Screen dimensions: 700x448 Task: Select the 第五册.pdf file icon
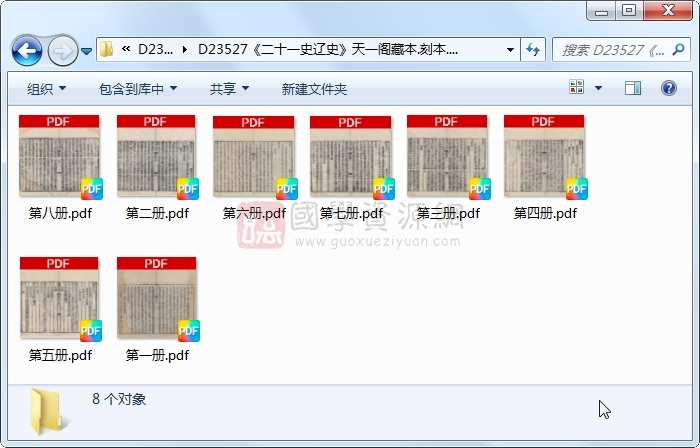59,299
